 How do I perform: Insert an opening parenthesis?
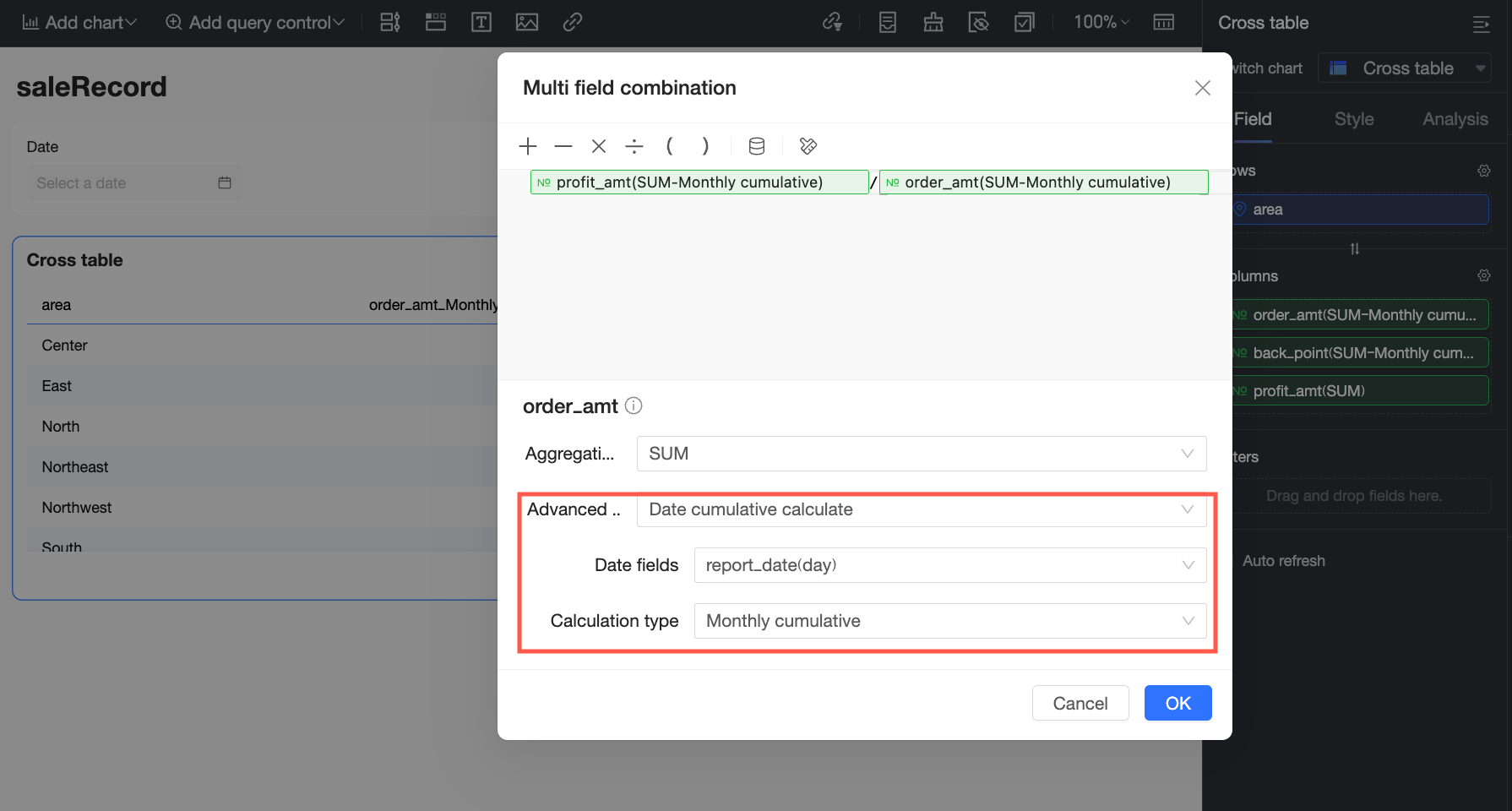coord(669,146)
